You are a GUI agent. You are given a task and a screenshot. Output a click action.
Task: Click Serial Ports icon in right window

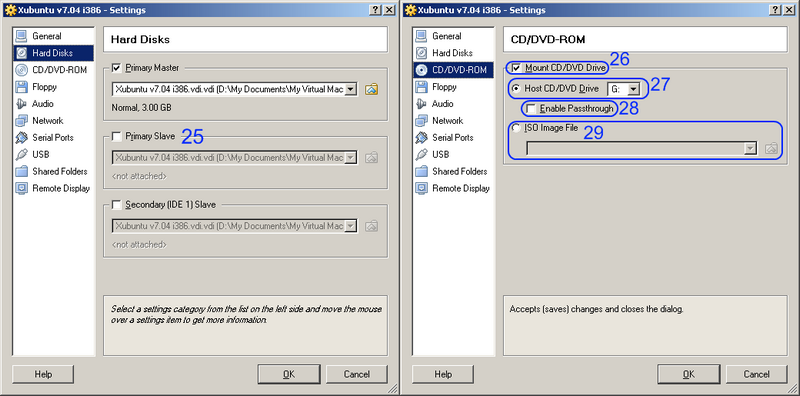[421, 138]
